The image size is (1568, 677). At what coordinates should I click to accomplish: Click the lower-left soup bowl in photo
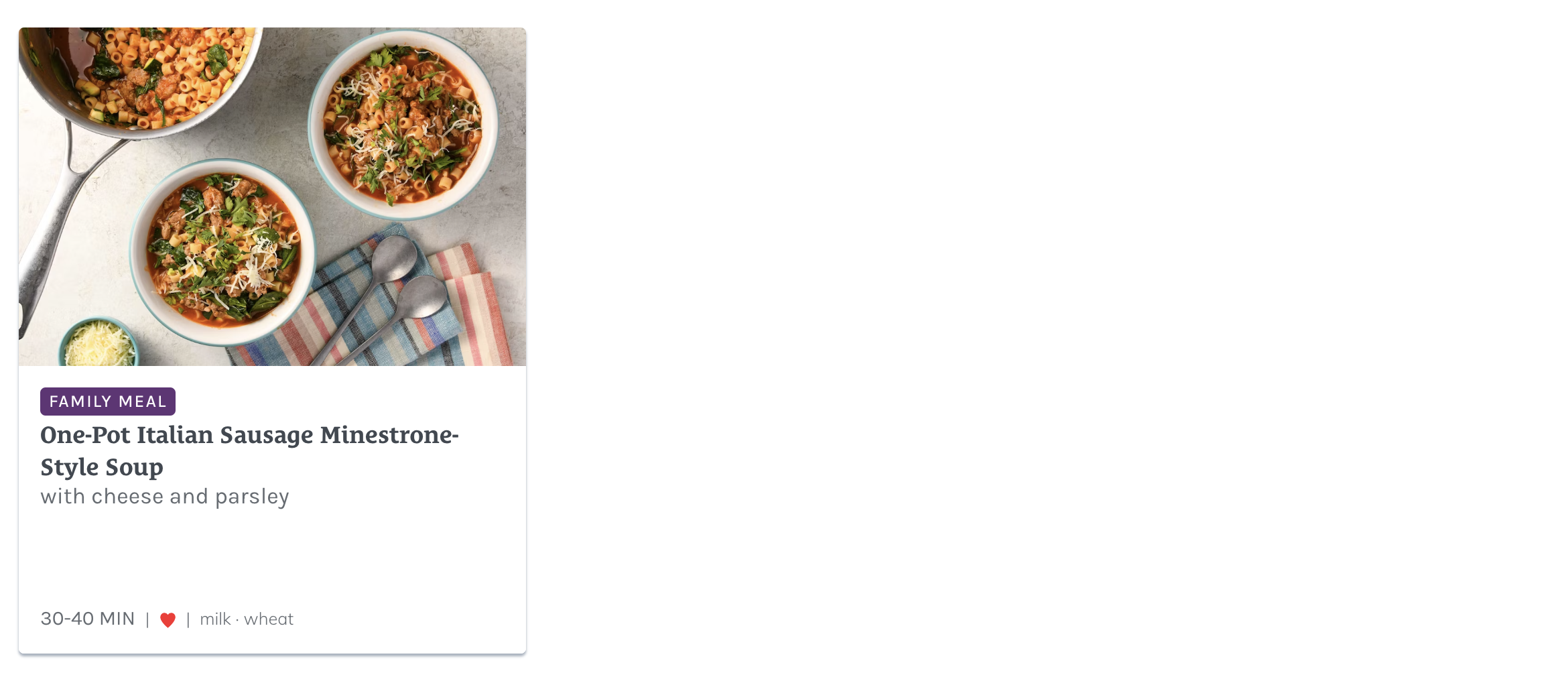click(x=223, y=252)
